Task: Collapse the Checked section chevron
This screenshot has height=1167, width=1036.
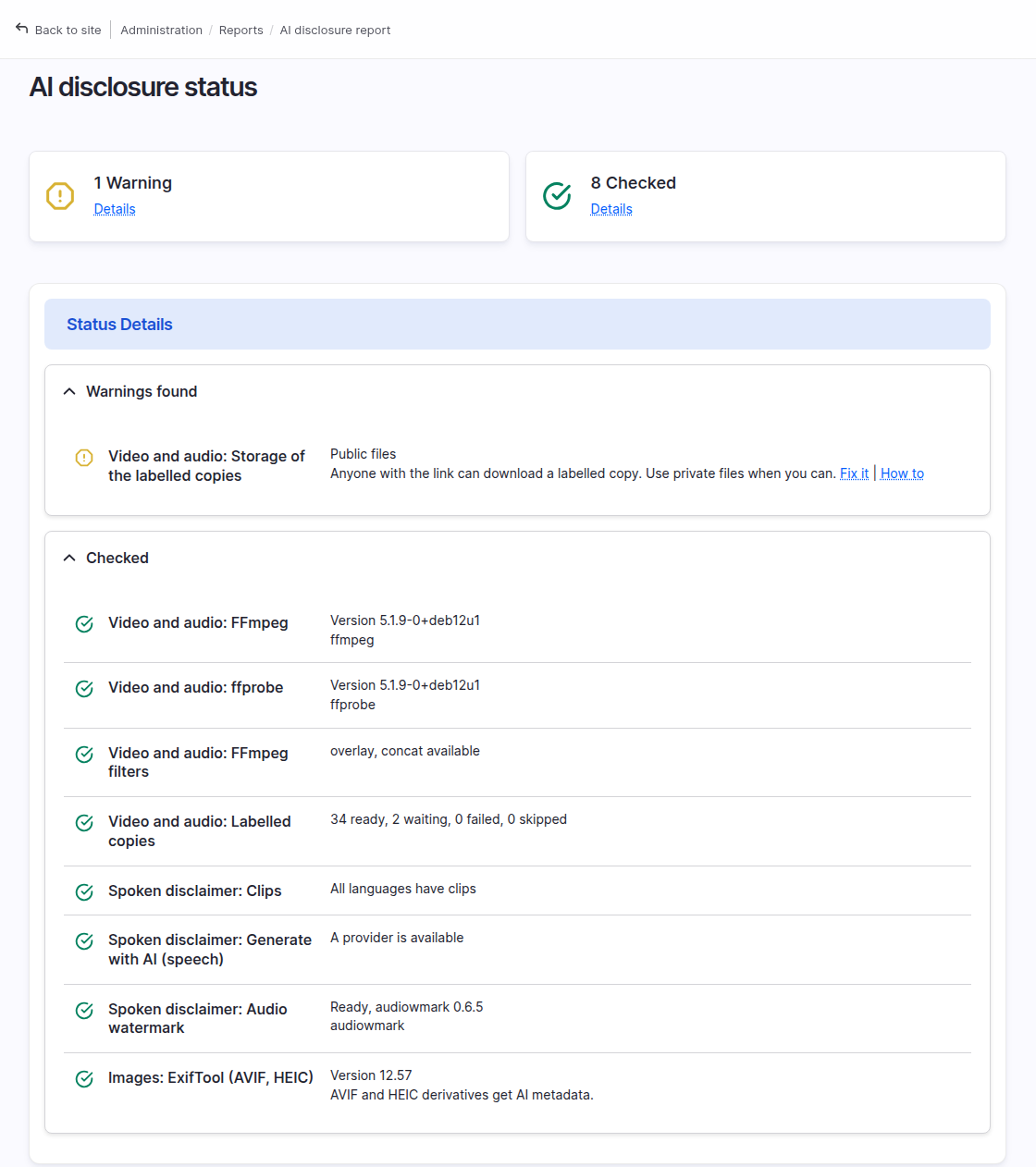Action: coord(69,558)
